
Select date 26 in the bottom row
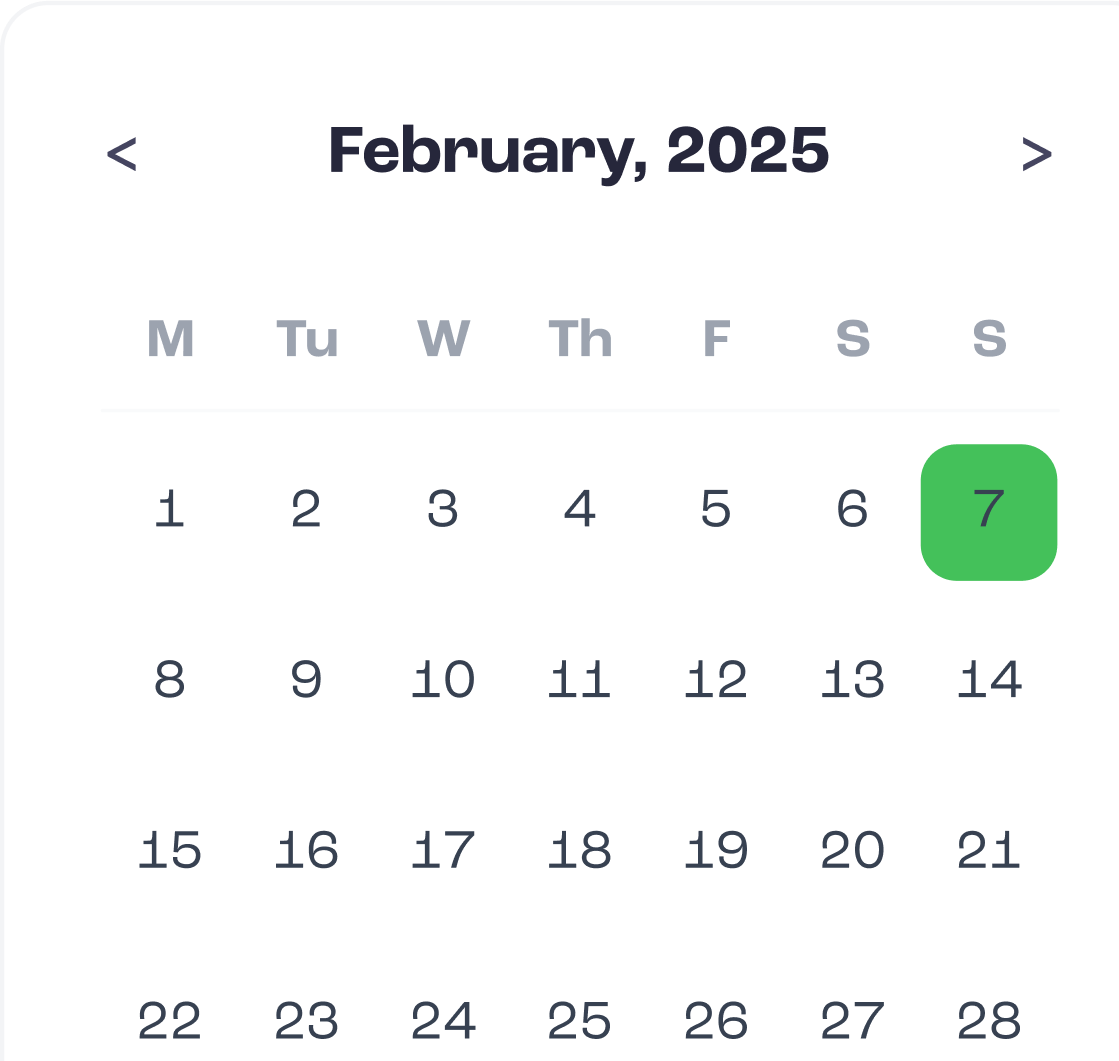pos(716,1020)
